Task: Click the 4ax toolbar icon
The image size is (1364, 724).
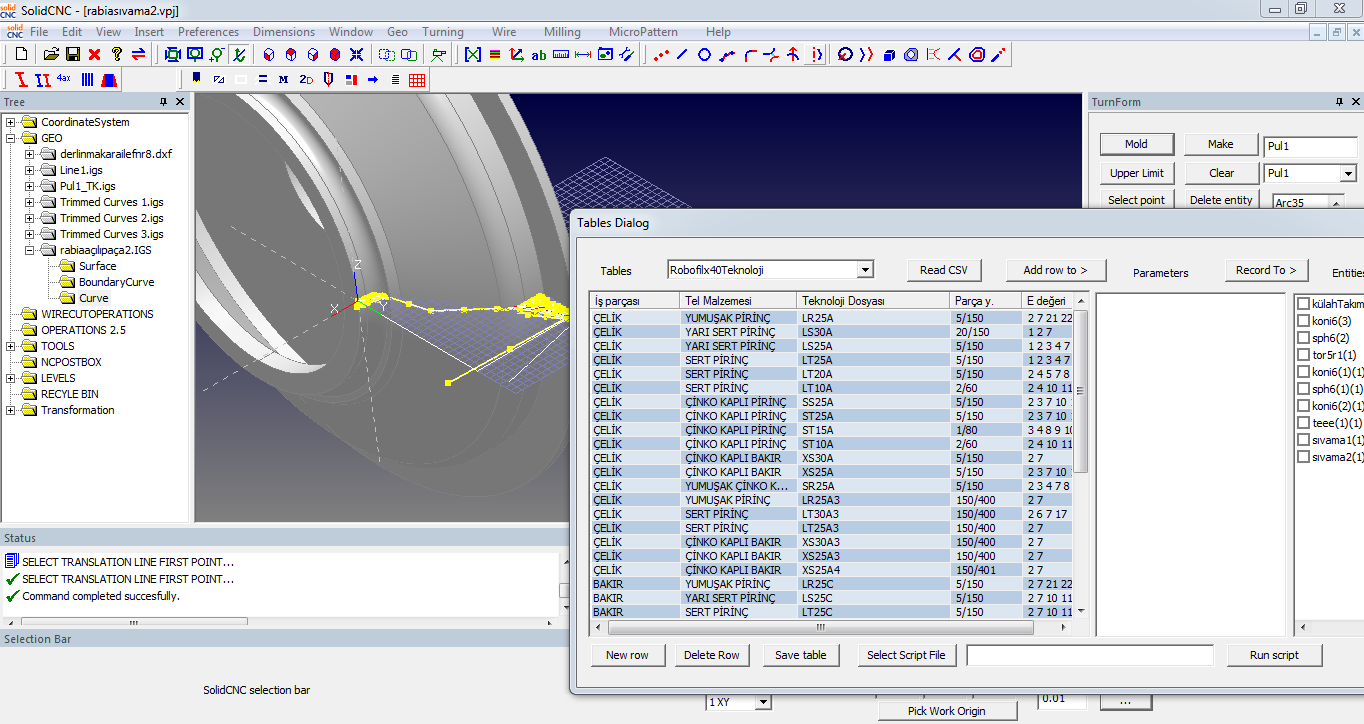Action: [64, 79]
